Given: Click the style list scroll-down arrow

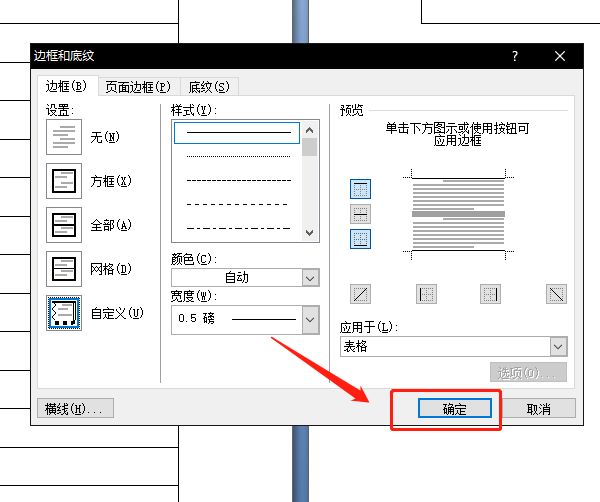Looking at the screenshot, I should pos(310,233).
